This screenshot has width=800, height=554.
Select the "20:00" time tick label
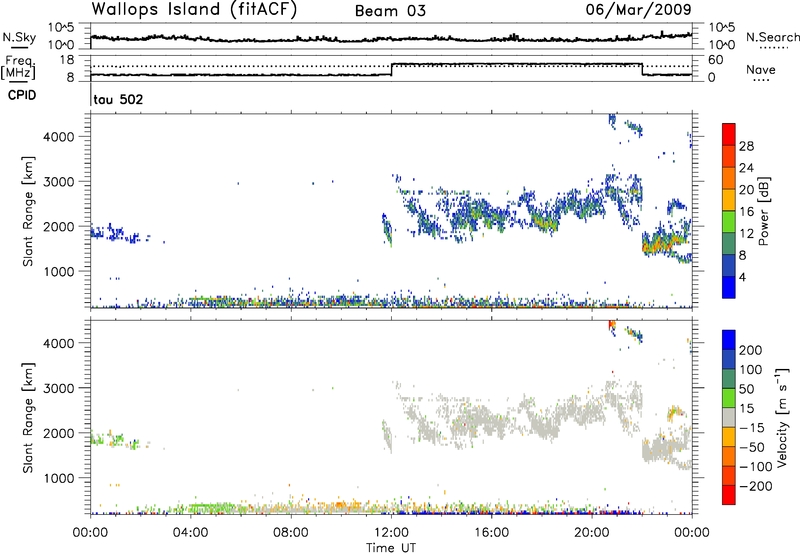[591, 532]
